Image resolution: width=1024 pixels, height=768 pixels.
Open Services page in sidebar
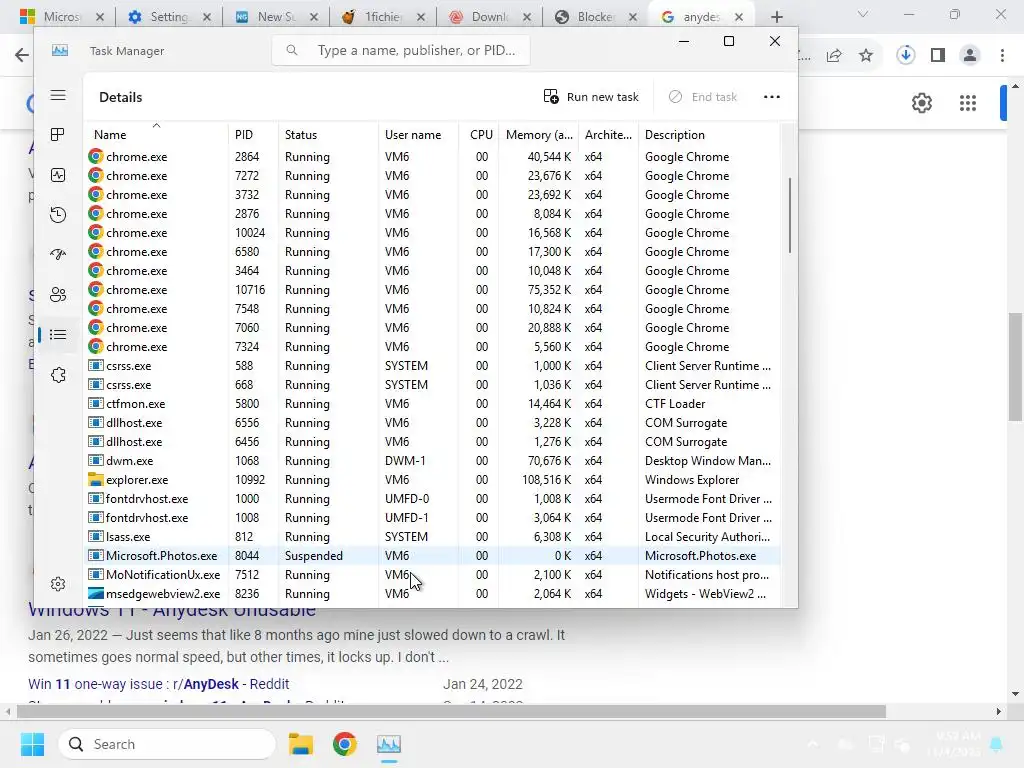[58, 375]
